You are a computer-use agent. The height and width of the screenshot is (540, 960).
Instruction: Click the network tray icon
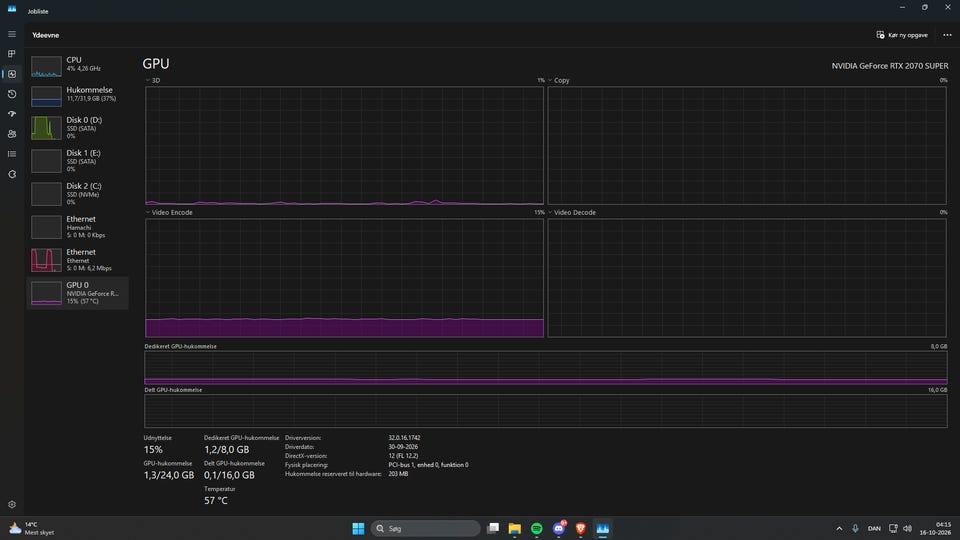pyautogui.click(x=893, y=528)
